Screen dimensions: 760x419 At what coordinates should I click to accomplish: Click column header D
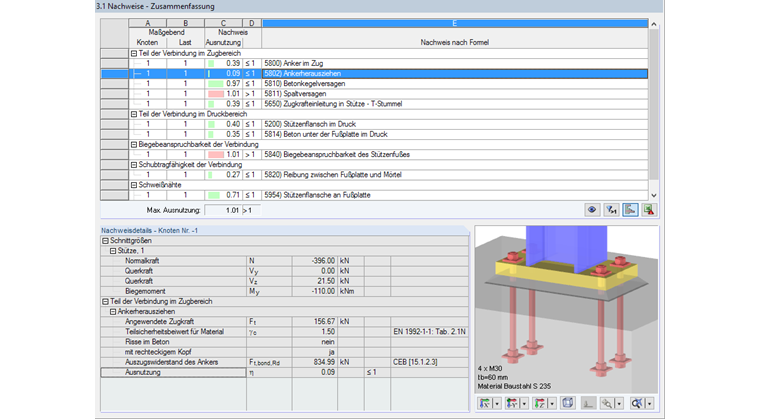coord(252,23)
